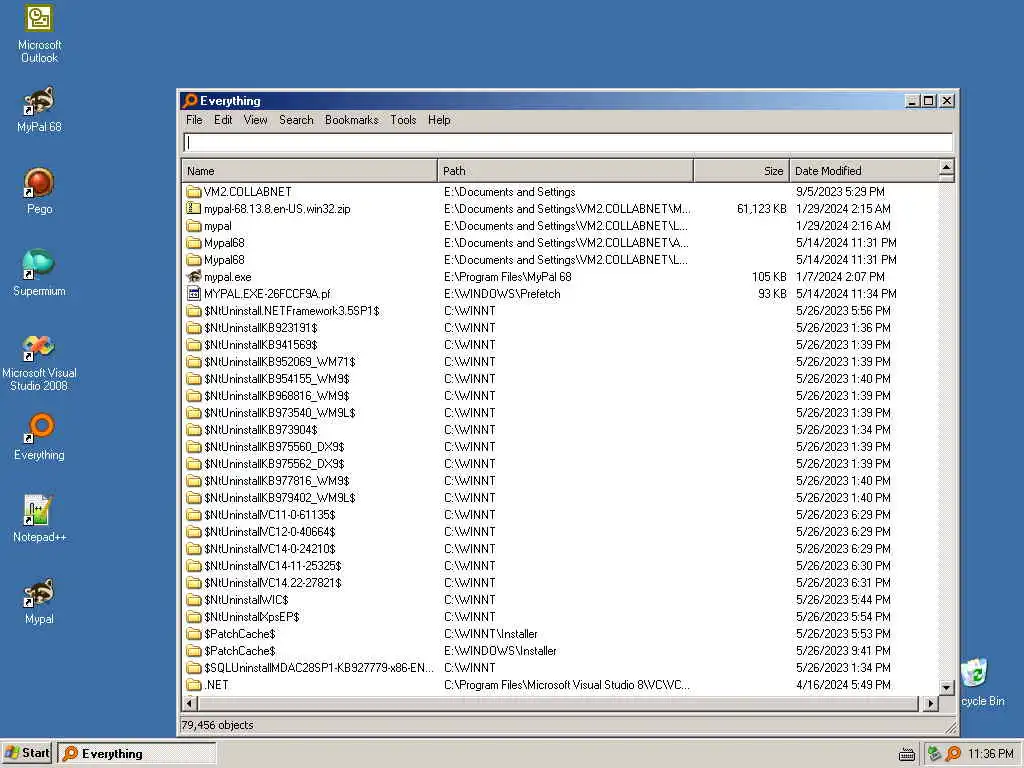Sort results by the Path column header
Viewport: 1024px width, 768px height.
[x=566, y=171]
